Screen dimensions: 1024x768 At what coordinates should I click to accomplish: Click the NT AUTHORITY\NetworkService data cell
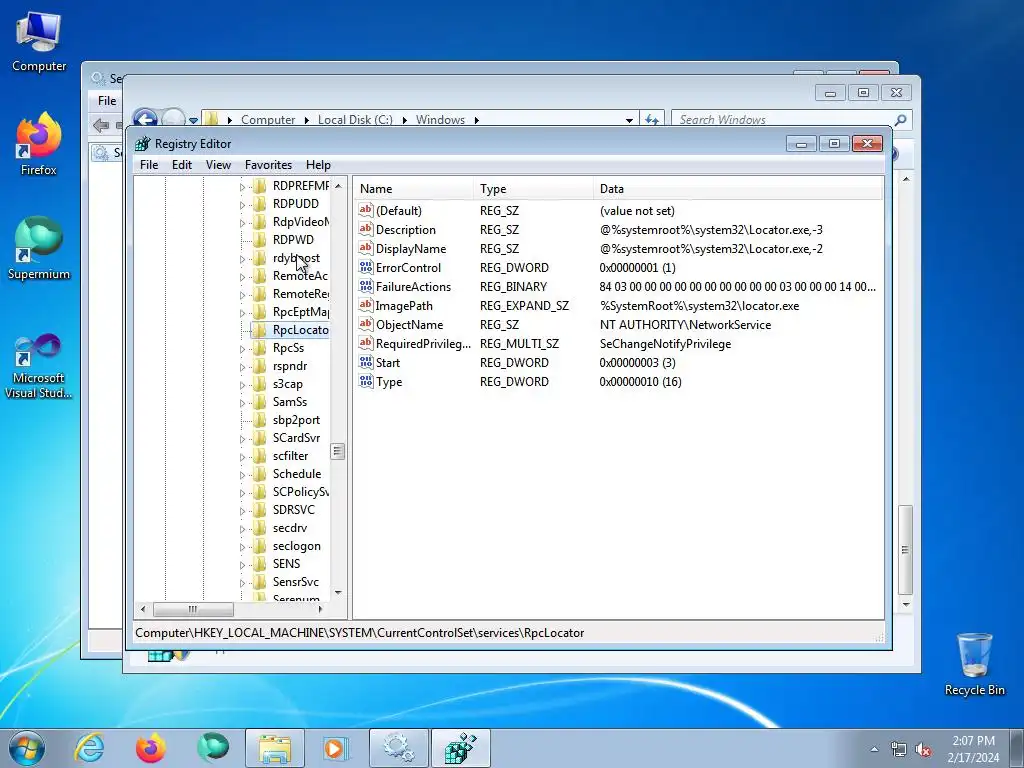(x=685, y=325)
